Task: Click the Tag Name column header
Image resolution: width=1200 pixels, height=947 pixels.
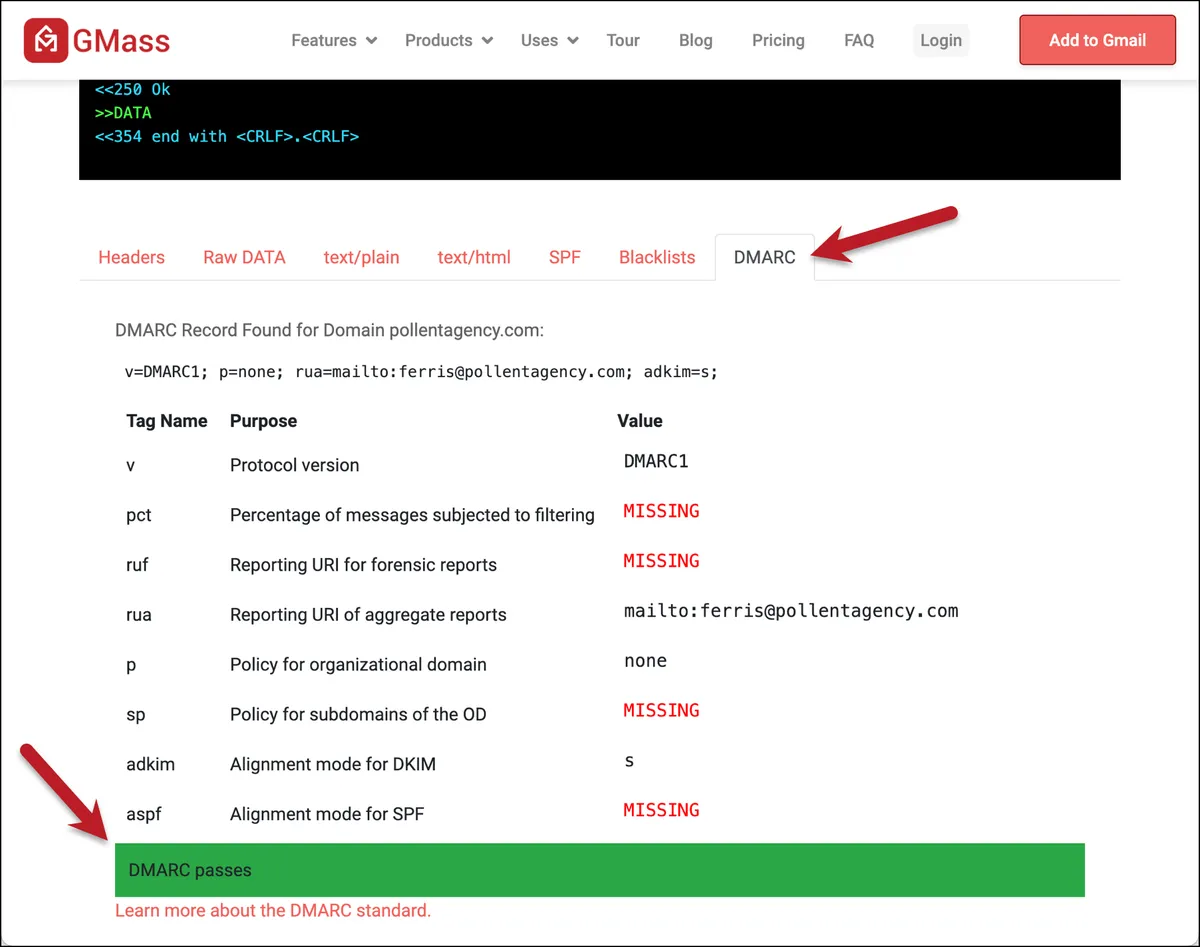Action: 167,421
